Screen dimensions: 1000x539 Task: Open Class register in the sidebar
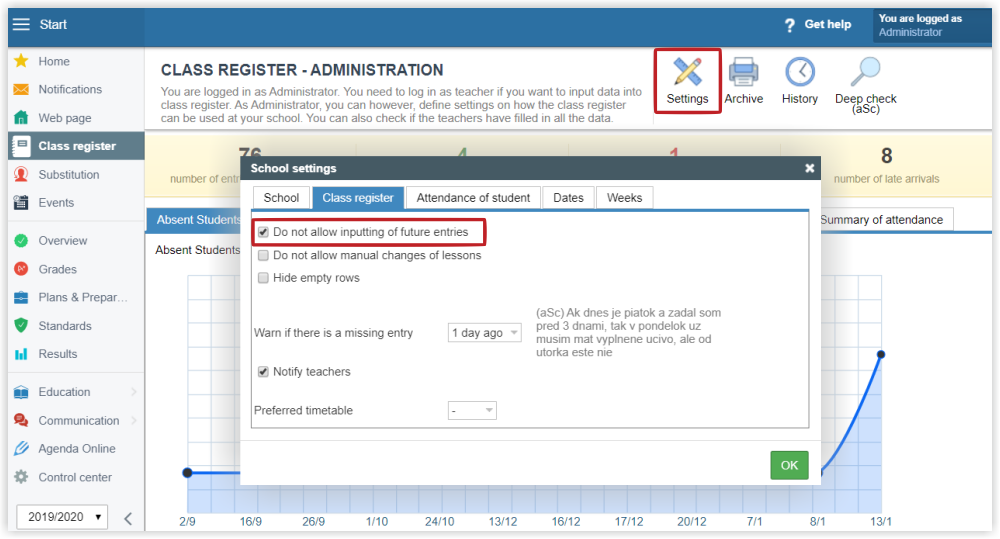(77, 146)
